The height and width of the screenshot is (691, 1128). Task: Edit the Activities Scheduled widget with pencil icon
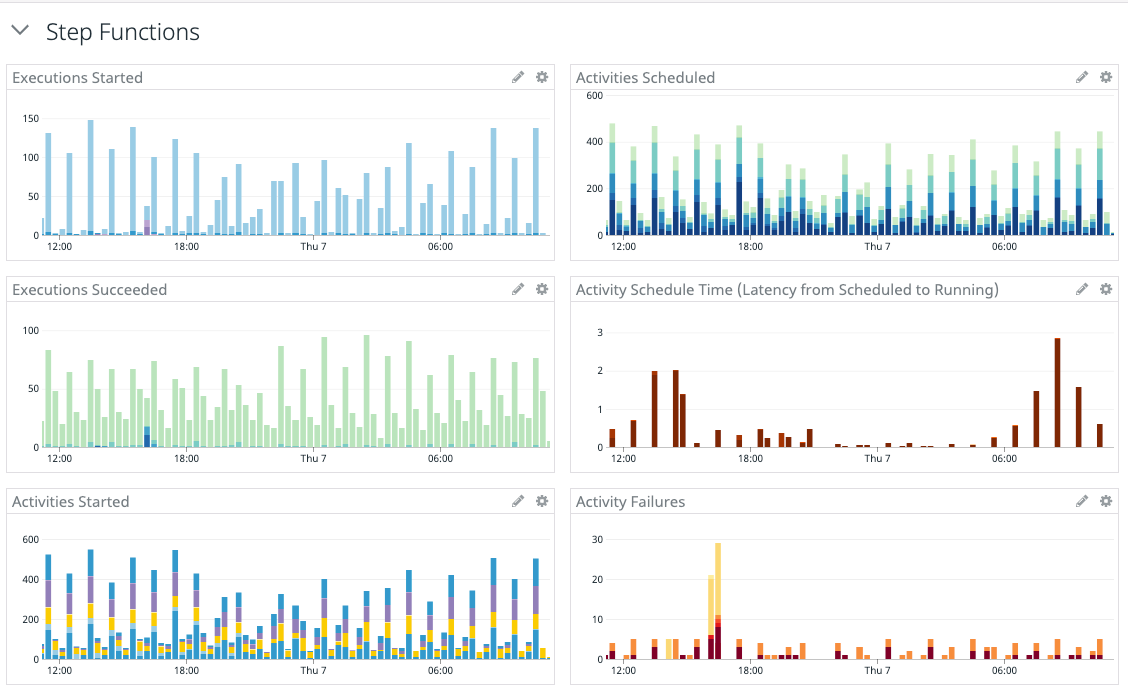coord(1082,77)
